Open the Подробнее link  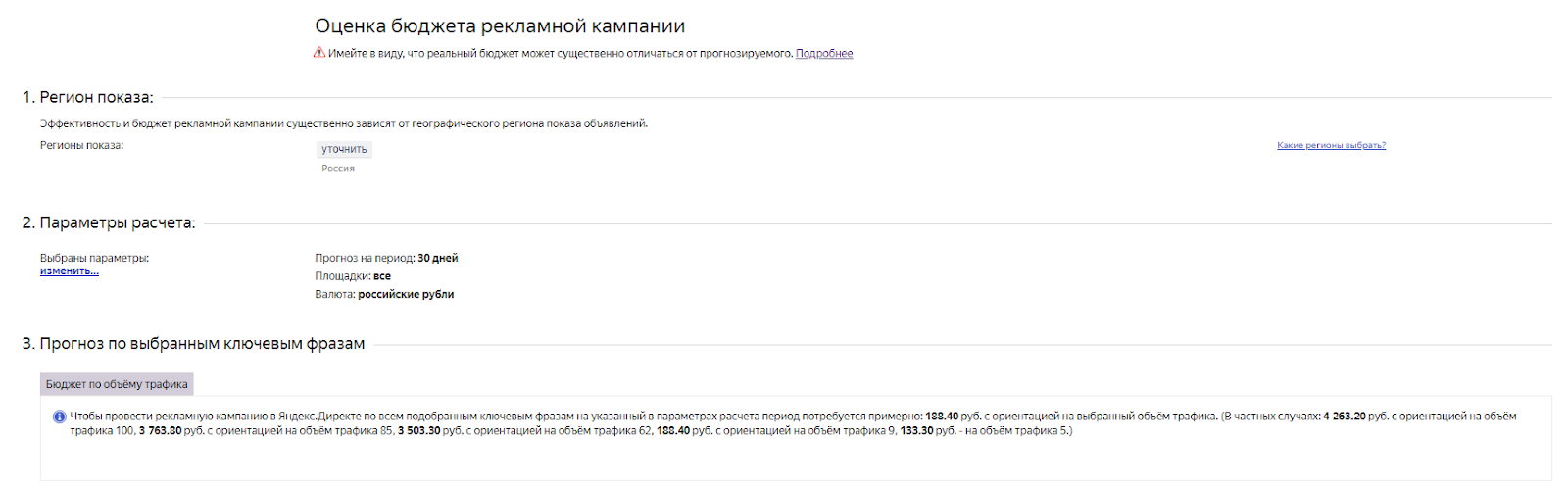point(824,54)
